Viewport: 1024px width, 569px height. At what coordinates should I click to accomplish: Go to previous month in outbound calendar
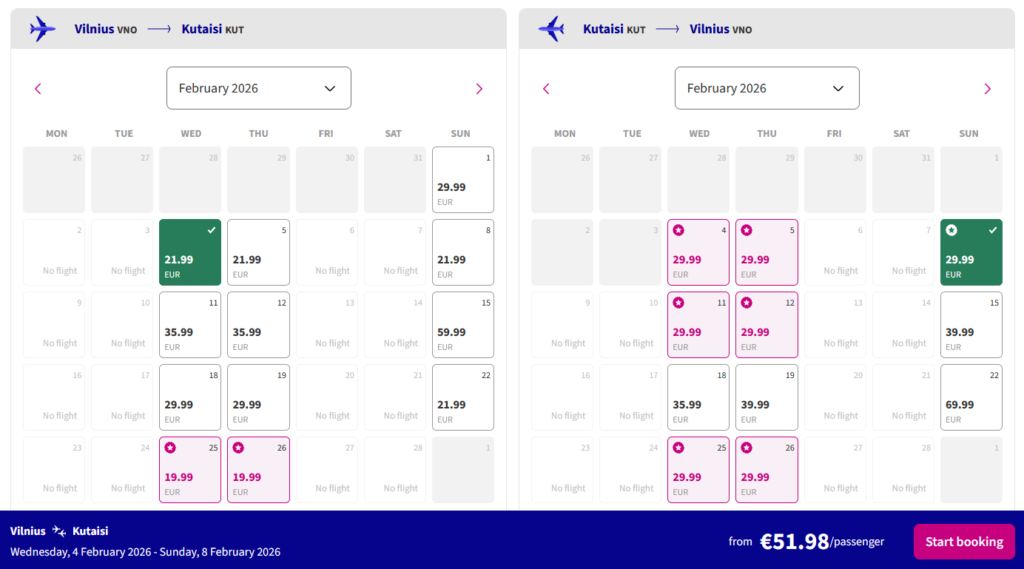[x=38, y=89]
